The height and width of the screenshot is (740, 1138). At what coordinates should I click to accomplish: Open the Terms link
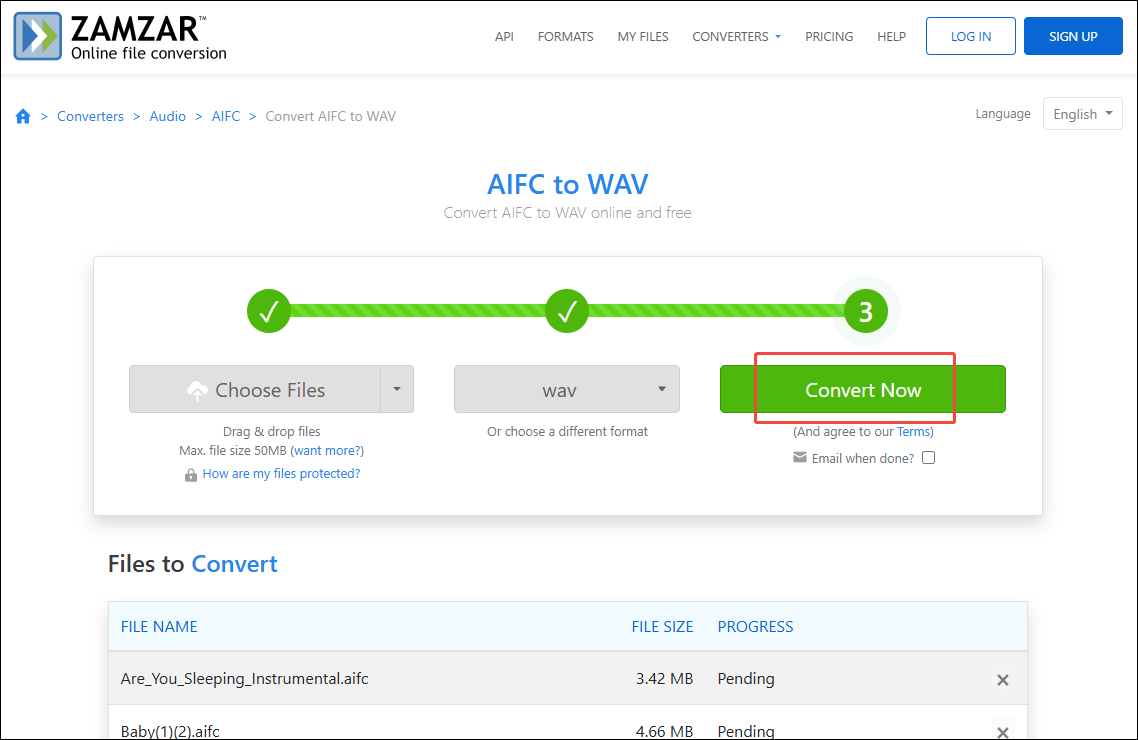[x=913, y=432]
